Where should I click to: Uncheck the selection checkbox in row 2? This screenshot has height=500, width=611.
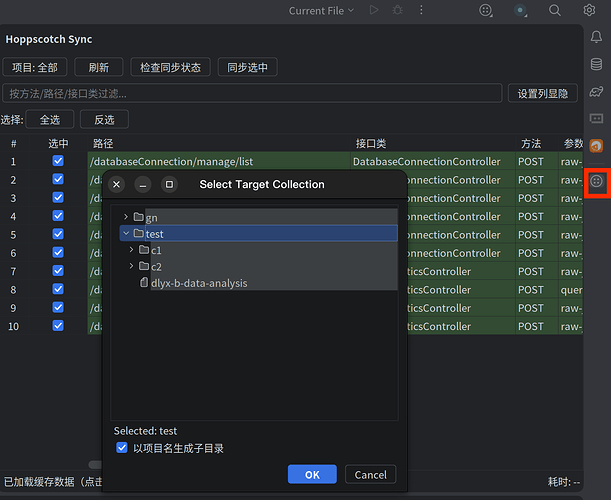click(x=58, y=179)
